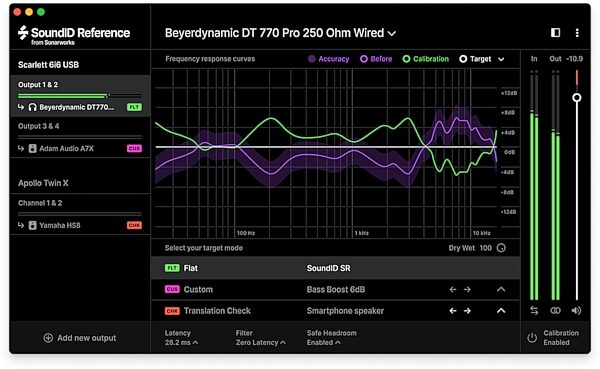Toggle the sidebar panel layout icon
The image size is (600, 369).
pyautogui.click(x=556, y=33)
